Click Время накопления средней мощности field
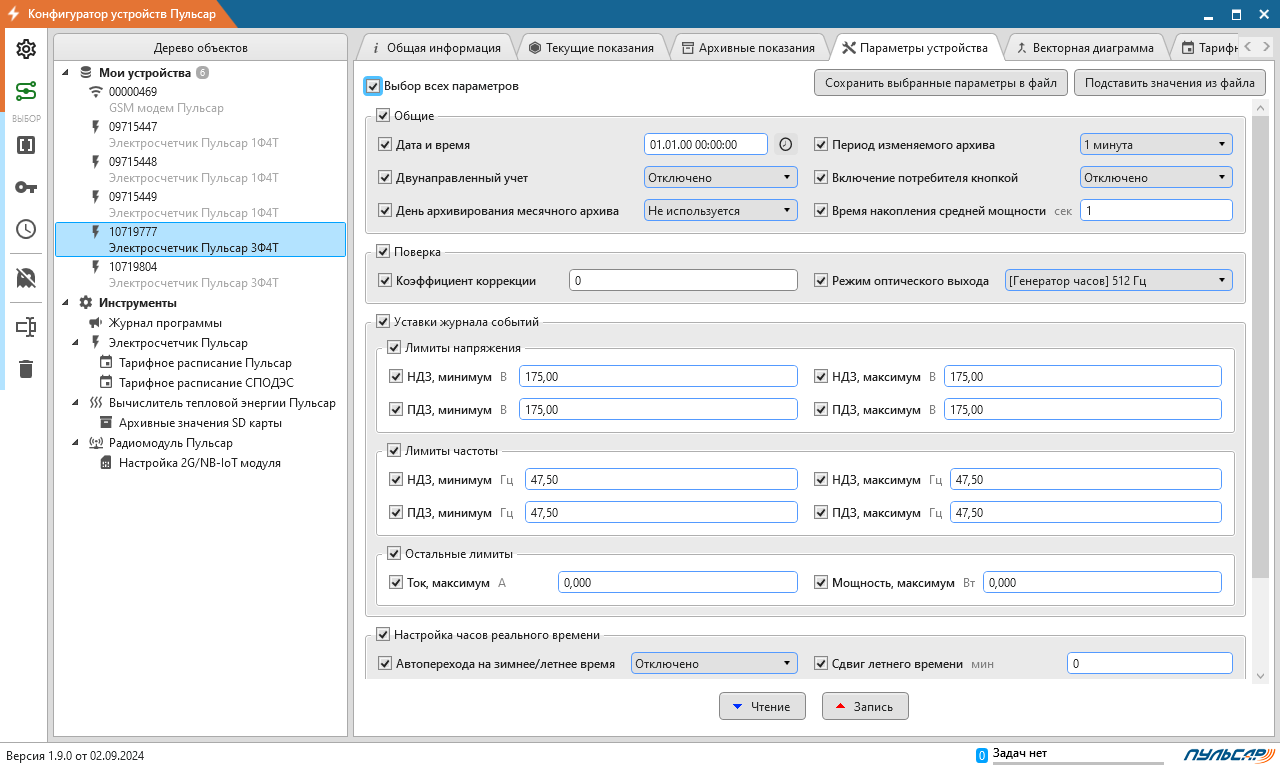Viewport: 1280px width, 768px height. pyautogui.click(x=1156, y=210)
